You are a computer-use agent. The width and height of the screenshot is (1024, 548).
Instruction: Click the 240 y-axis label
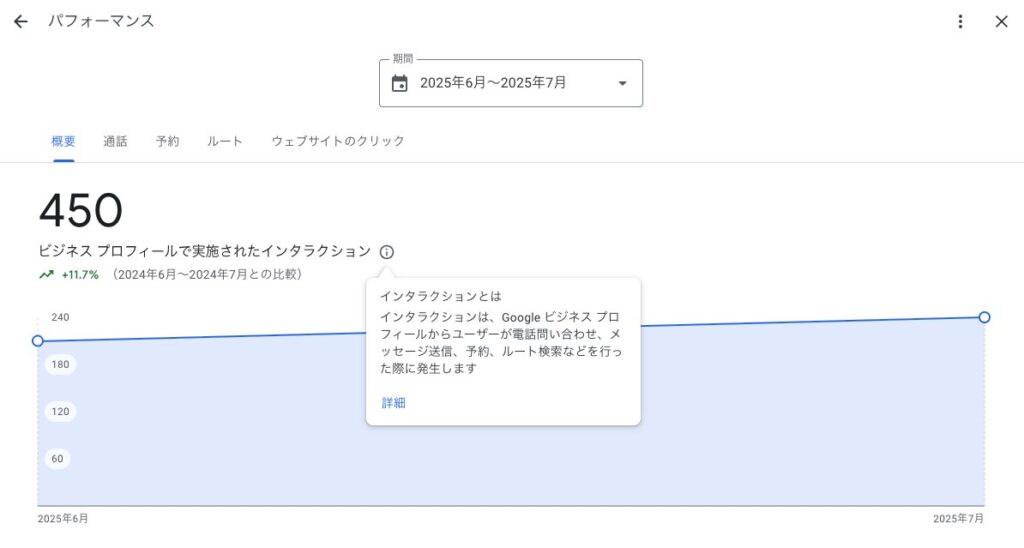(60, 317)
